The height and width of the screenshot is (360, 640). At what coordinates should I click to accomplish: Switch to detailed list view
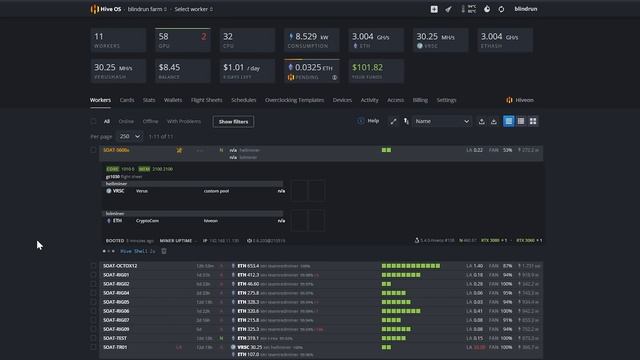pyautogui.click(x=509, y=121)
